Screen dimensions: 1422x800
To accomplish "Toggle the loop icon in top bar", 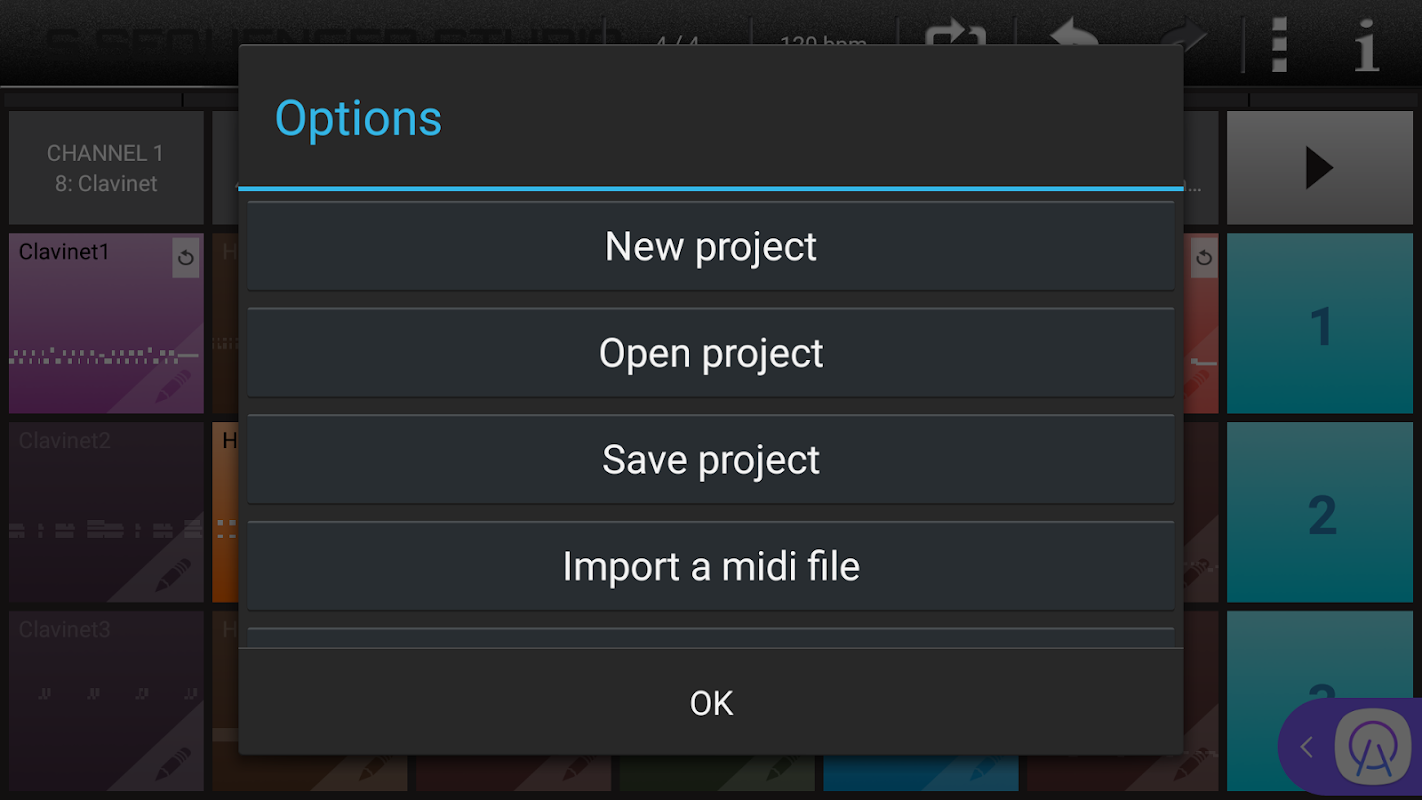I will [955, 38].
